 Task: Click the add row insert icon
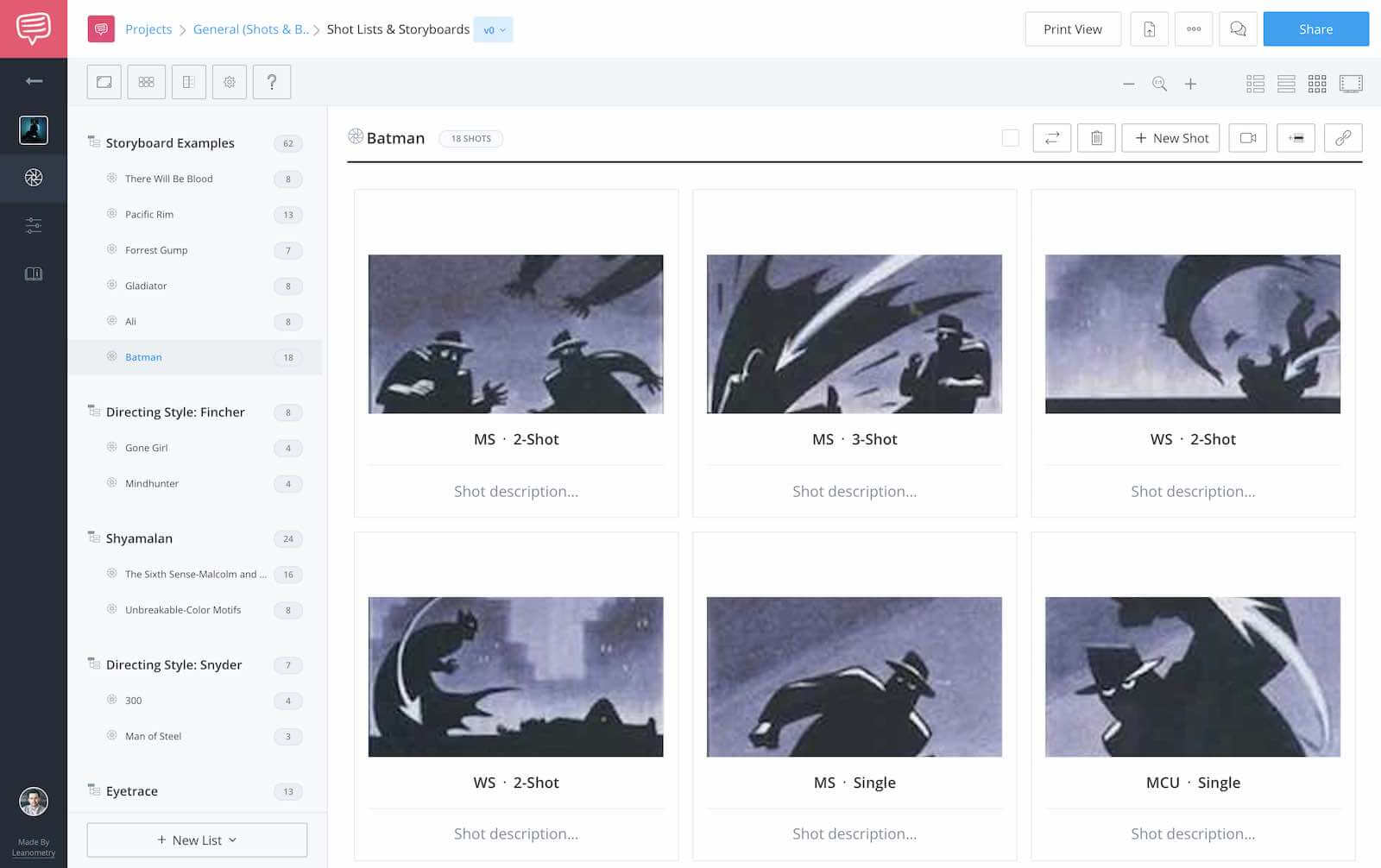(1296, 138)
